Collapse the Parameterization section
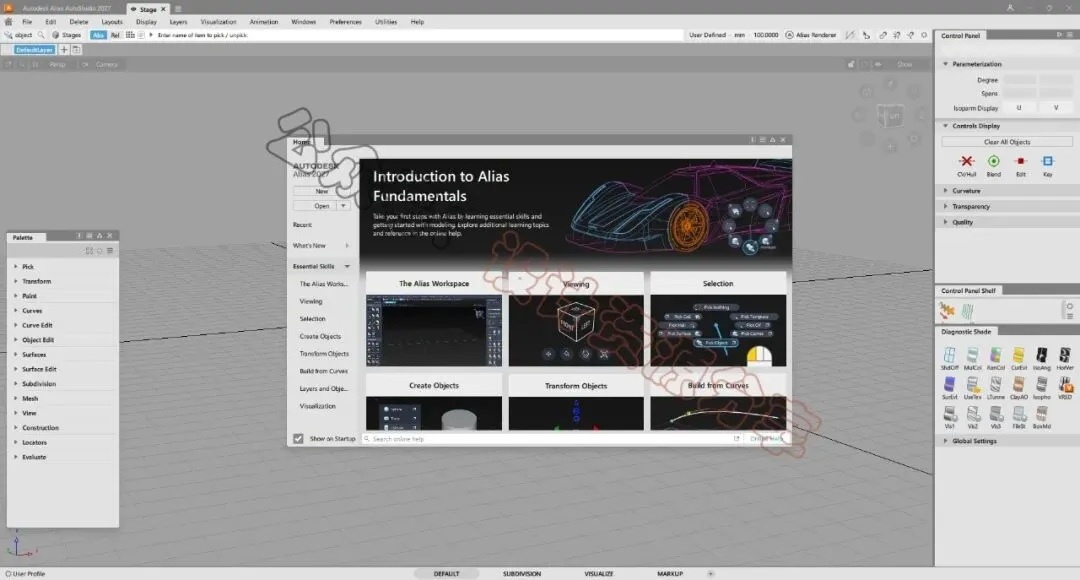1080x580 pixels. click(946, 64)
